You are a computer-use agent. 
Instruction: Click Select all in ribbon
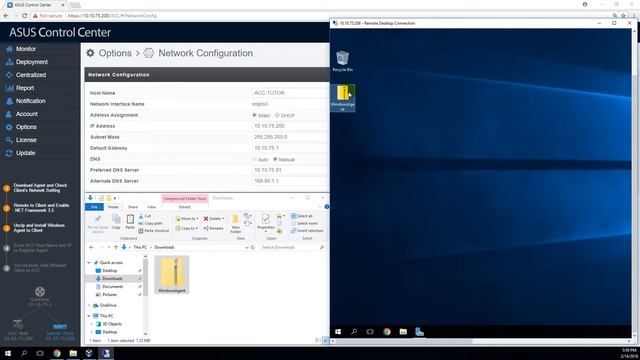(x=302, y=216)
